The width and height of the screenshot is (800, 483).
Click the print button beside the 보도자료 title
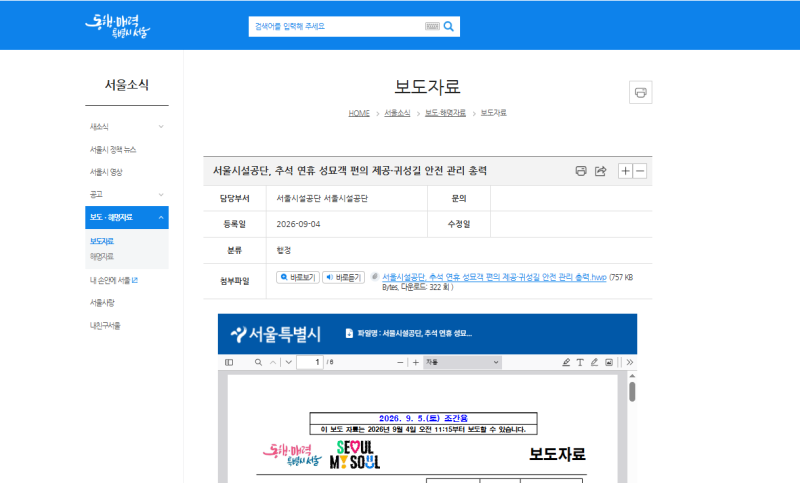[x=640, y=92]
